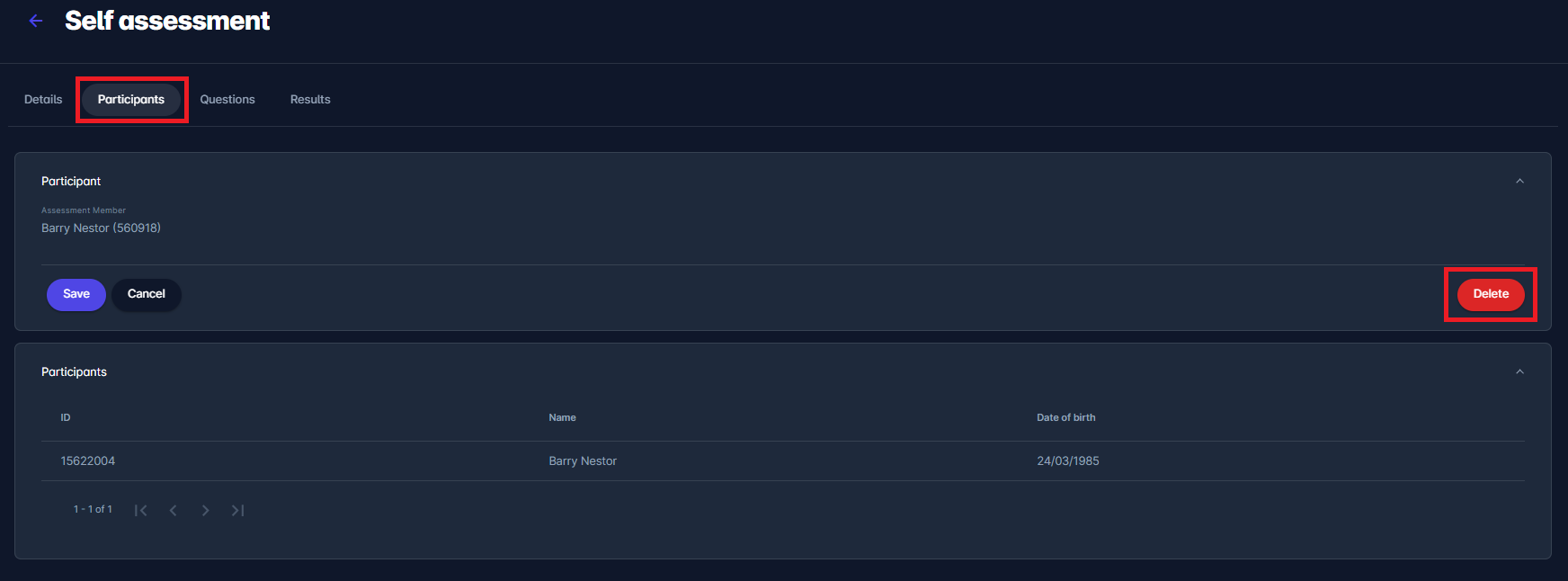Select the row with ID 15622004
Viewport: 1568px width, 581px height.
point(88,460)
